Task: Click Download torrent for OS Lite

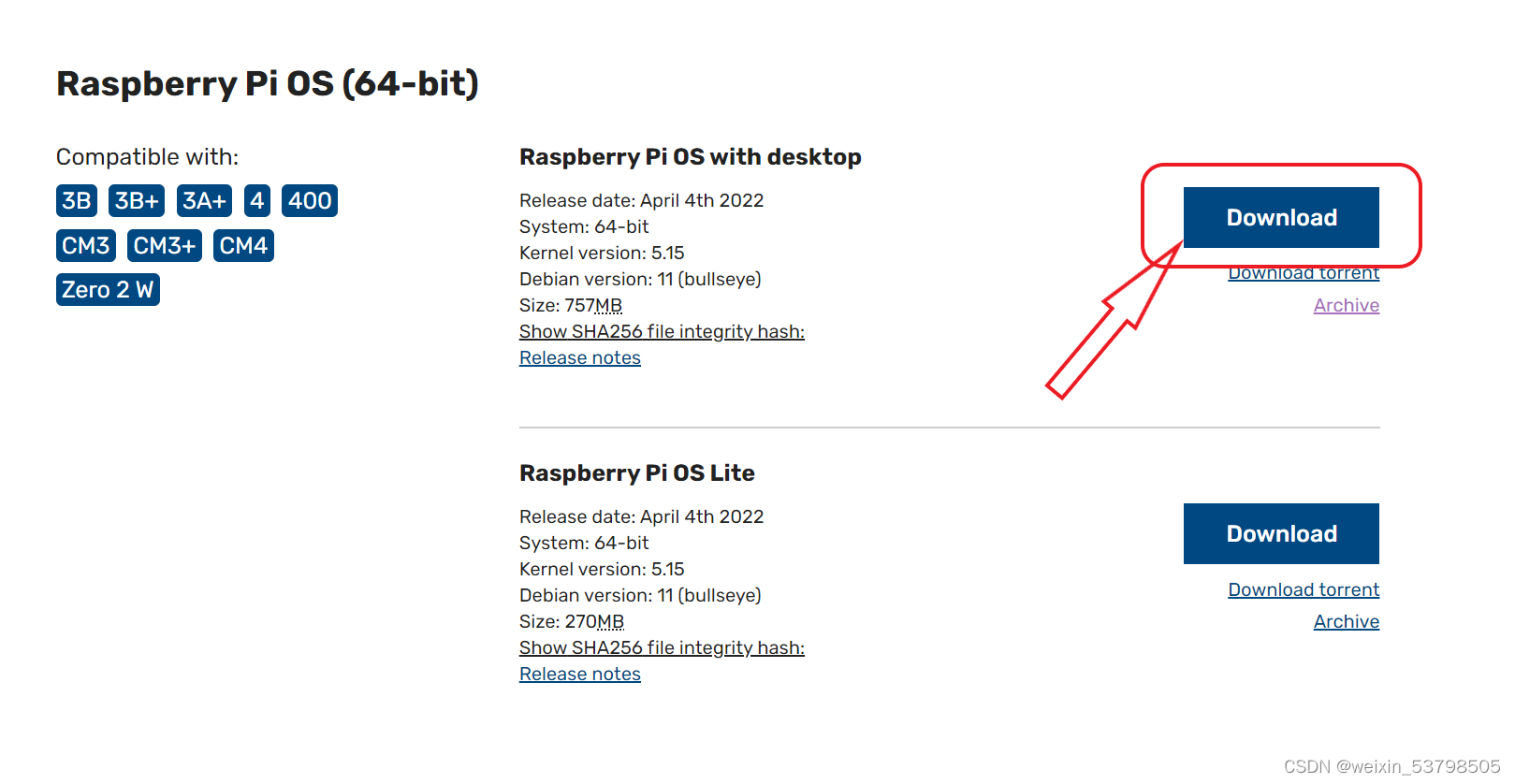Action: [x=1304, y=590]
